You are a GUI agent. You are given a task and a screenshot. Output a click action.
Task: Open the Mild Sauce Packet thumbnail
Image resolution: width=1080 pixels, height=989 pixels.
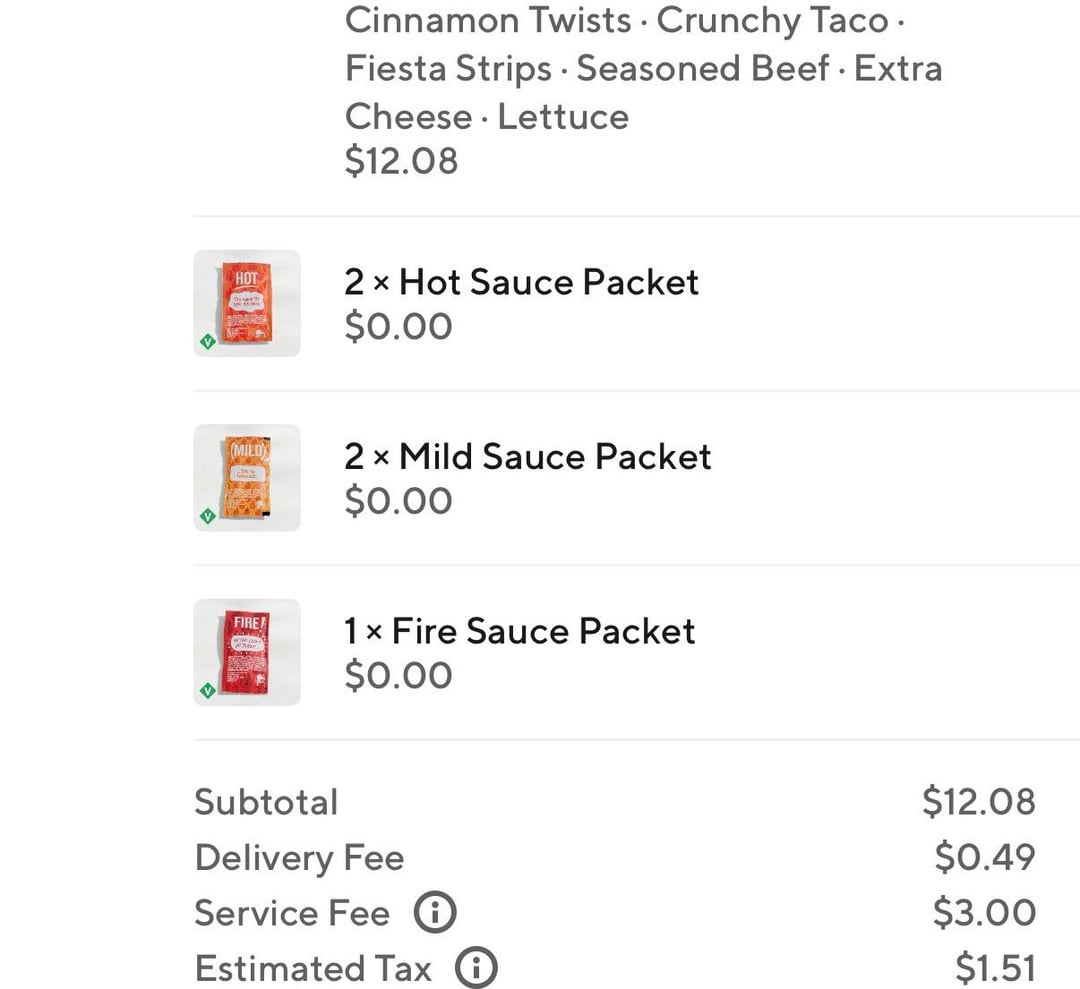tap(247, 477)
